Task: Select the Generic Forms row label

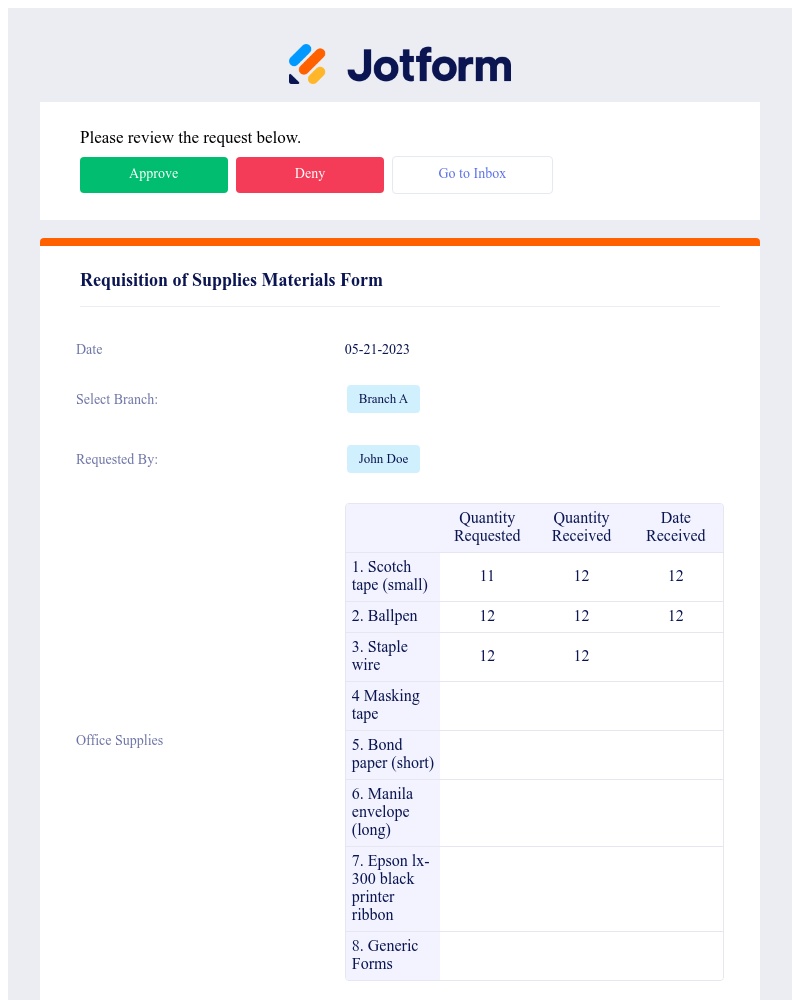Action: click(x=385, y=955)
